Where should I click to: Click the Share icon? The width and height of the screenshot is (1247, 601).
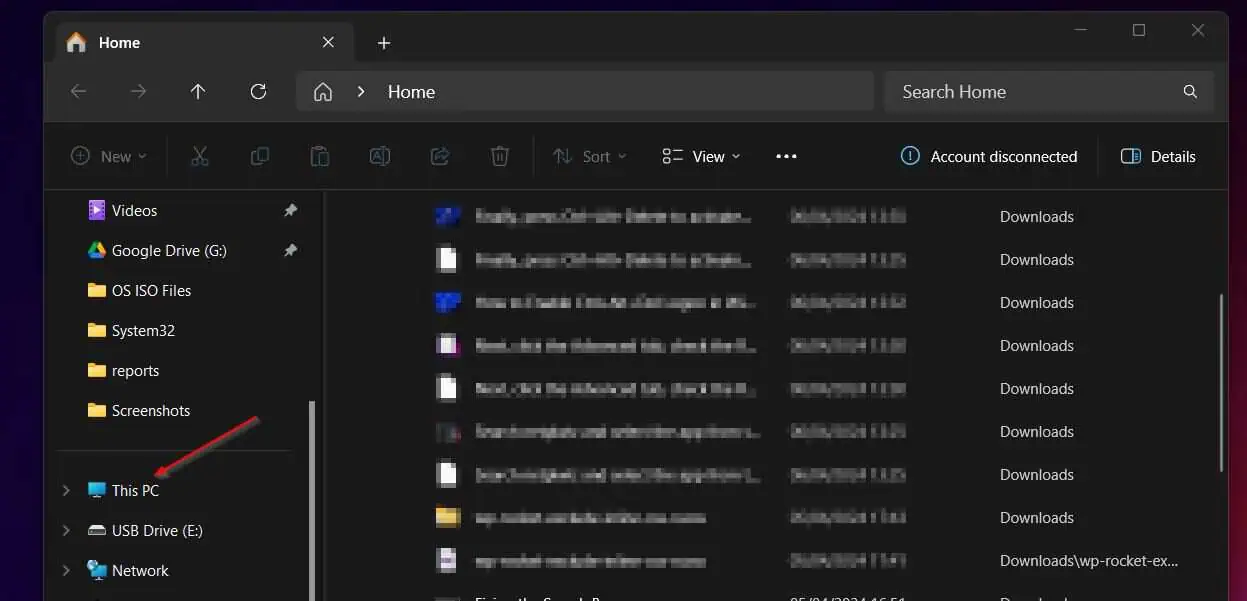[439, 156]
